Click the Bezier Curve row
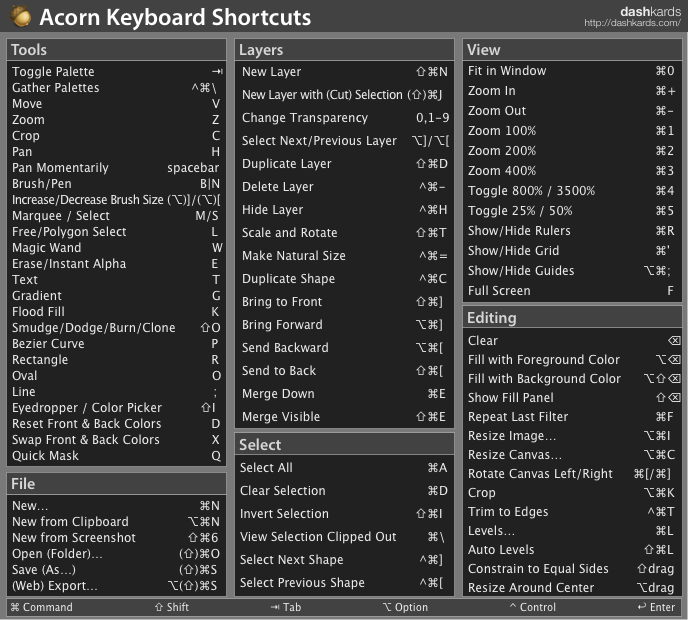The height and width of the screenshot is (620, 688). 117,344
